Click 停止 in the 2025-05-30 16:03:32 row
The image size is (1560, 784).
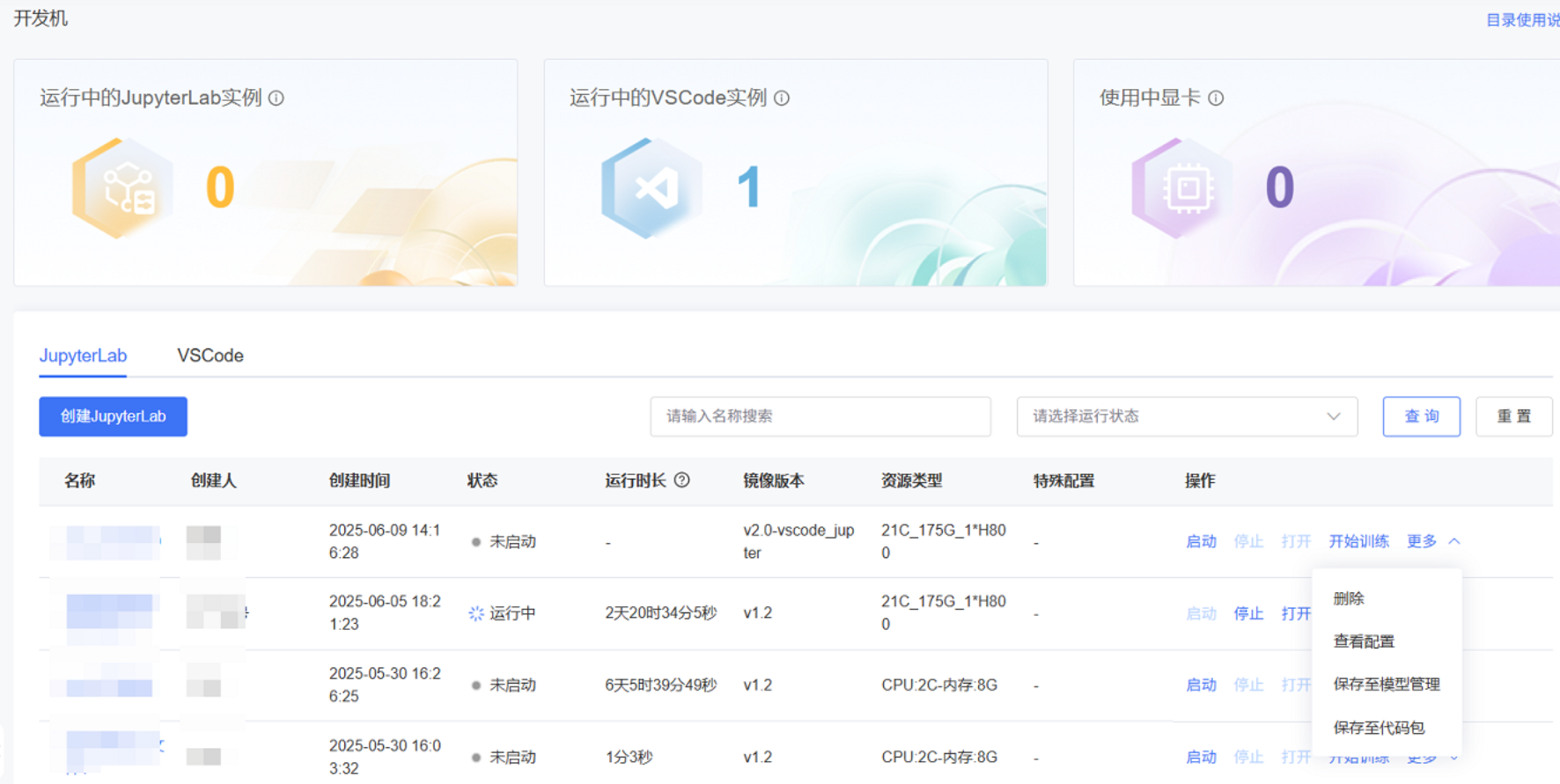[x=1248, y=757]
